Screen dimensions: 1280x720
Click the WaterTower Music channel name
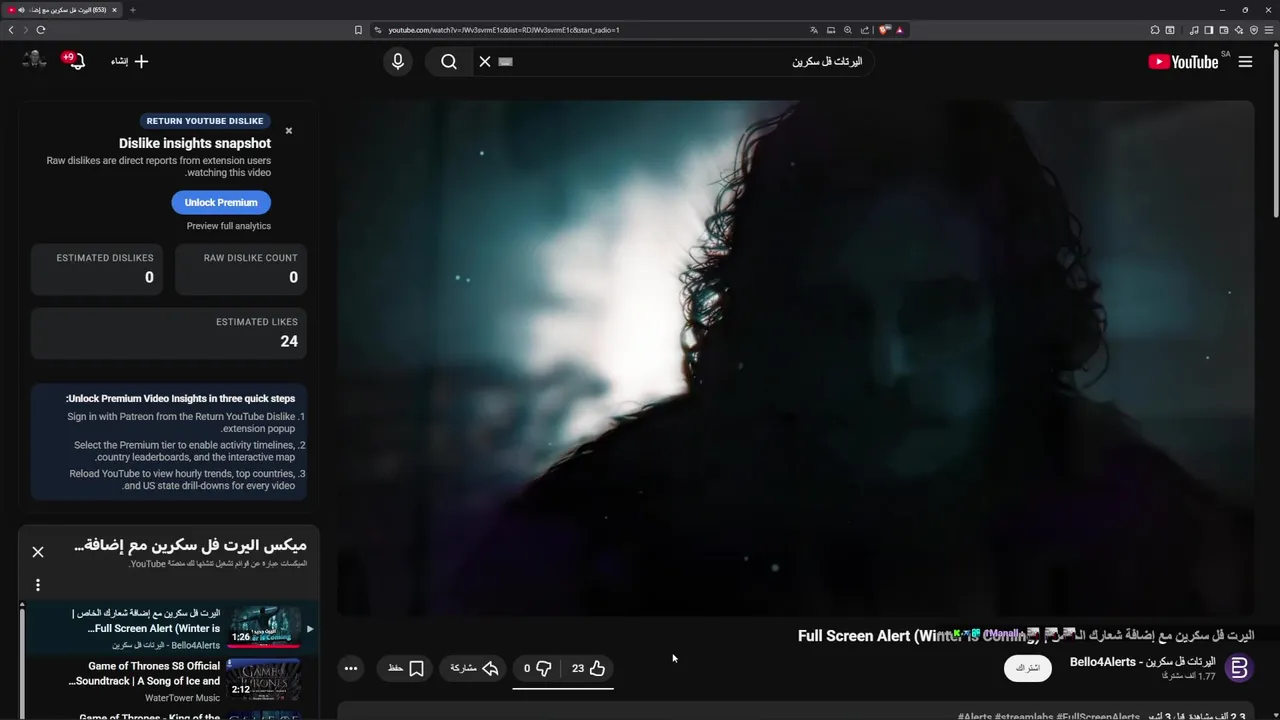182,698
